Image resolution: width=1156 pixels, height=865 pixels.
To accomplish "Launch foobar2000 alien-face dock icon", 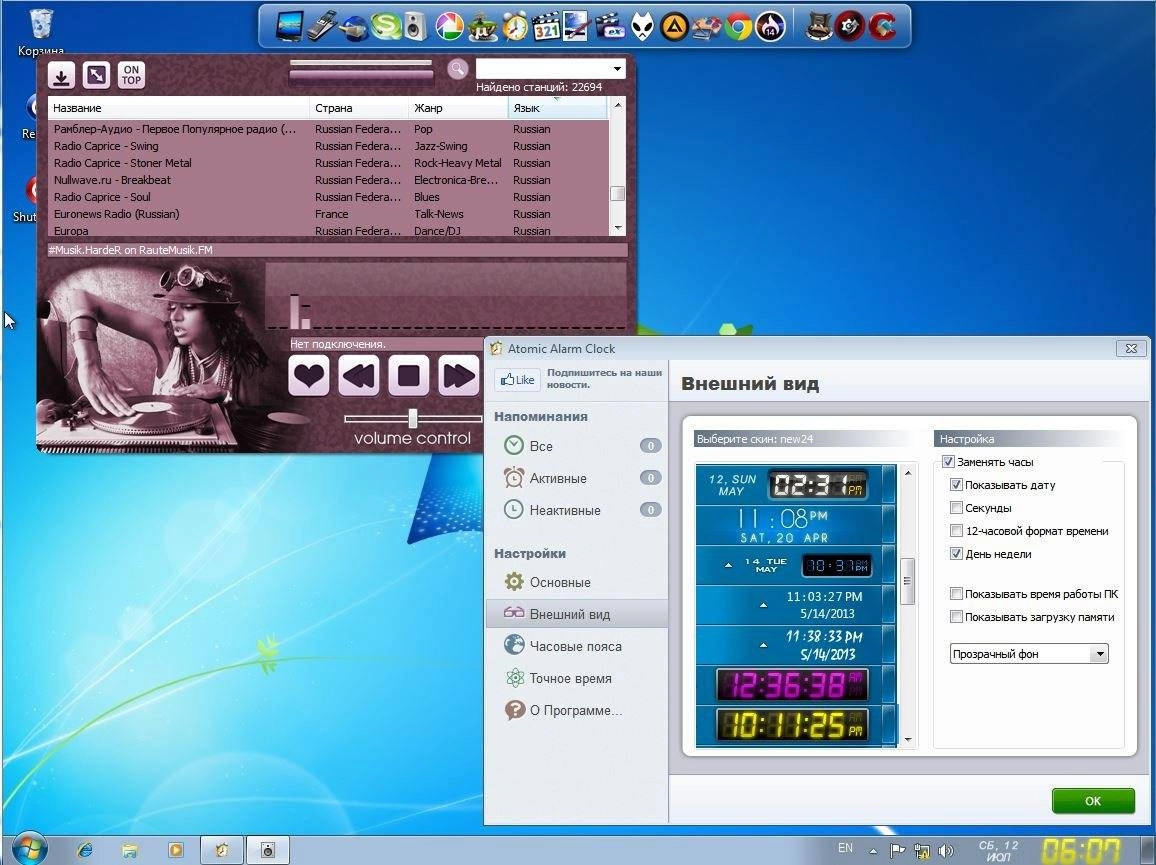I will coord(642,28).
